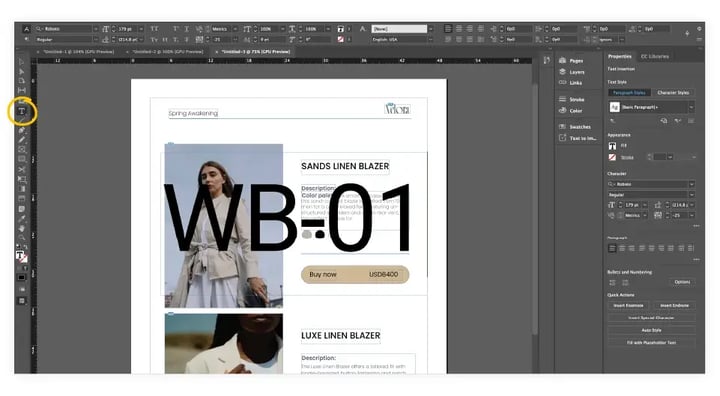Viewport: 720px width, 396px height.
Task: Click the bullets Options button
Action: pos(682,282)
